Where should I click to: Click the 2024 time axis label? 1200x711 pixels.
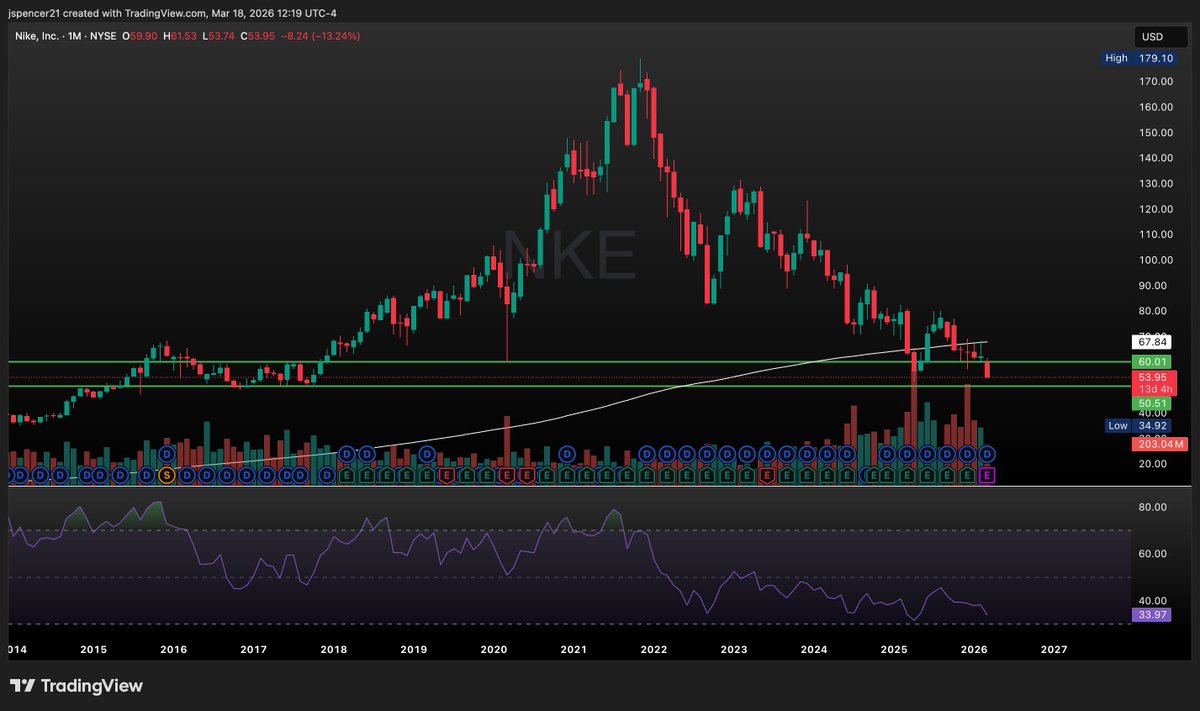[814, 649]
